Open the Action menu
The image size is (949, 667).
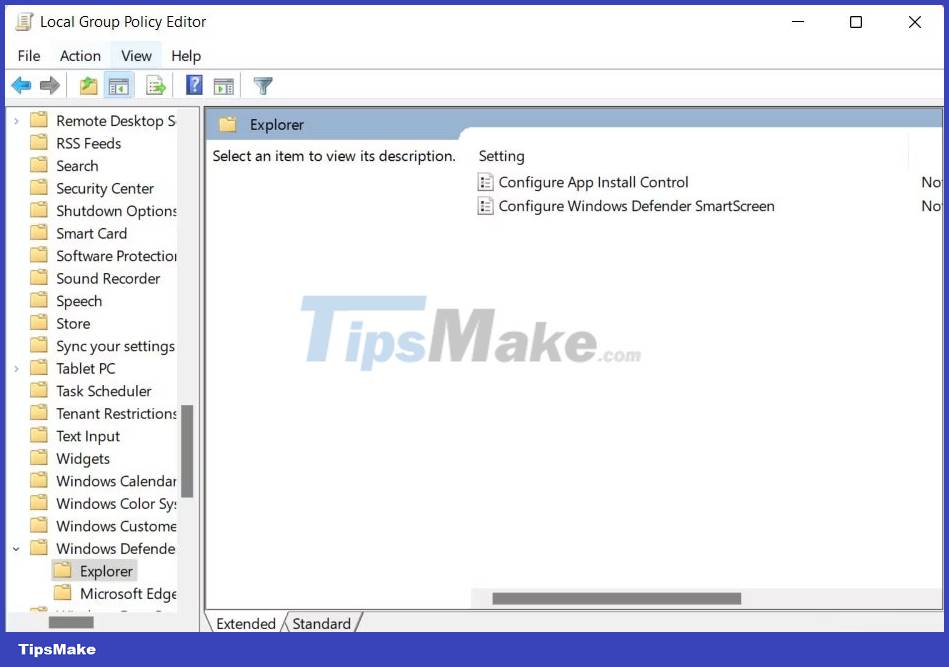[80, 55]
